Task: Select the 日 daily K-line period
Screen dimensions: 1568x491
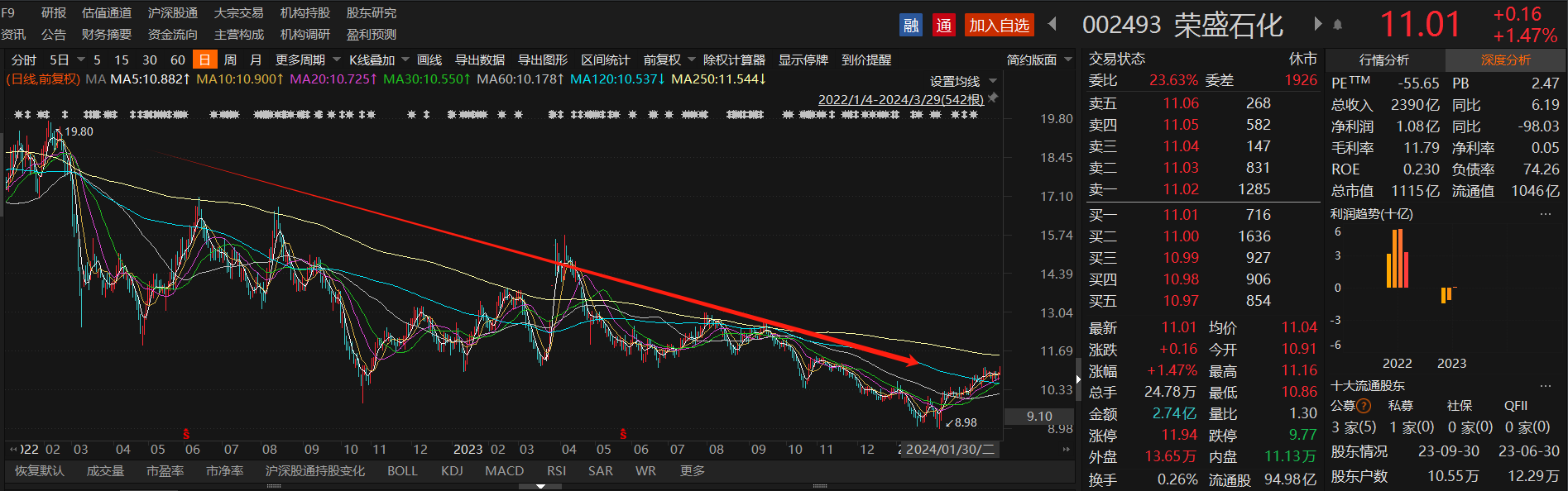Action: (204, 60)
